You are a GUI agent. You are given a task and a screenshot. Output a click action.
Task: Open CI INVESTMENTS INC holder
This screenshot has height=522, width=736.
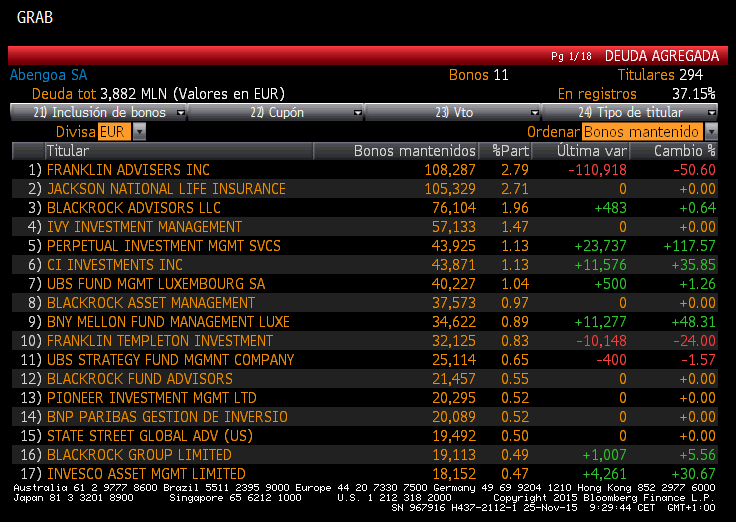point(365,265)
